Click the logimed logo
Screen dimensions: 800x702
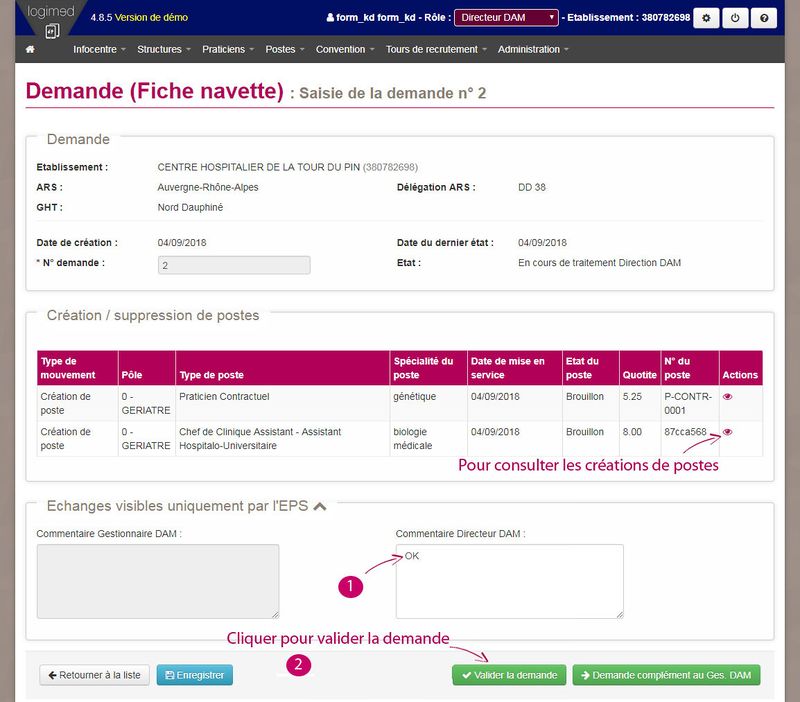[51, 19]
